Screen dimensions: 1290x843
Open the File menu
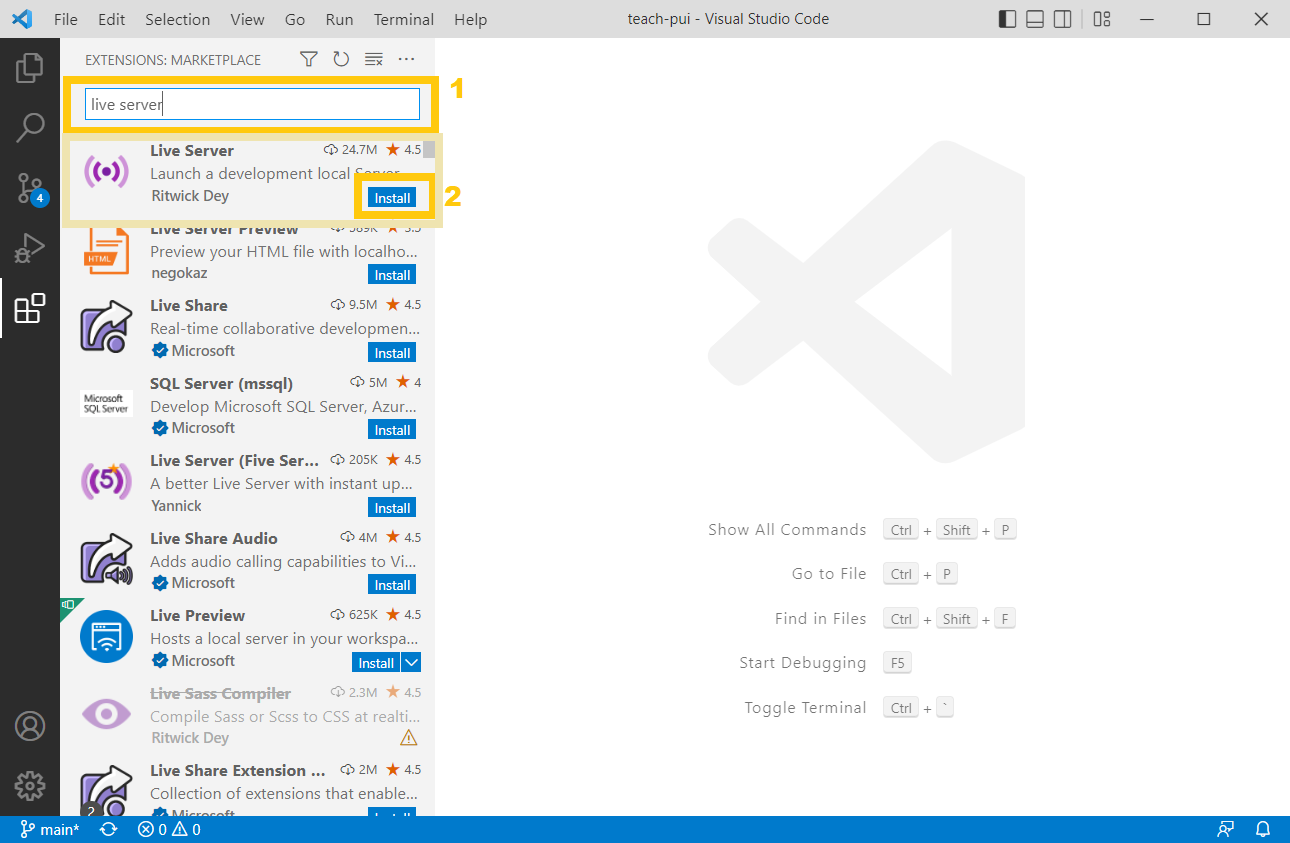pos(66,19)
